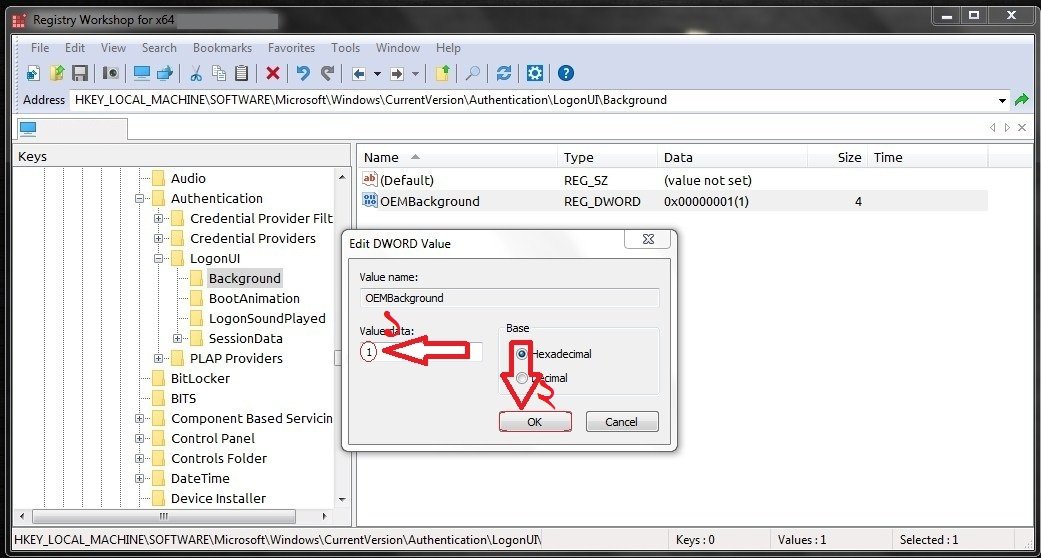
Task: Click the local registry monitor icon
Action: [x=141, y=73]
